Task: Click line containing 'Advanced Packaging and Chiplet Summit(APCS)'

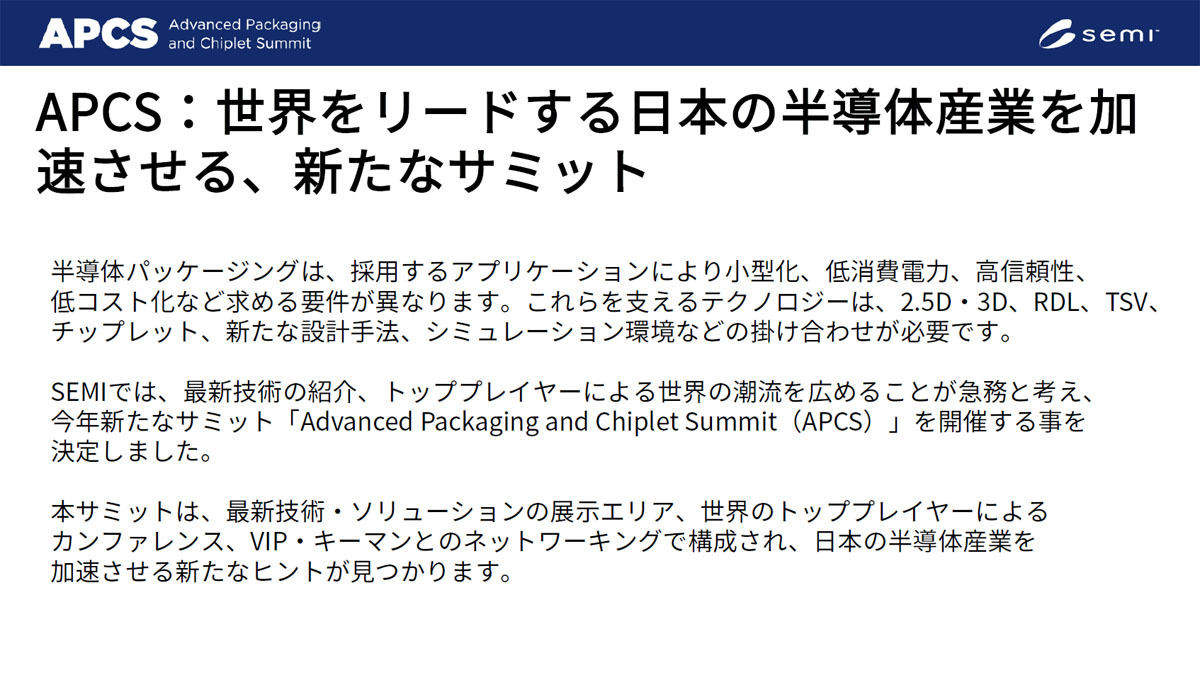Action: click(x=568, y=420)
